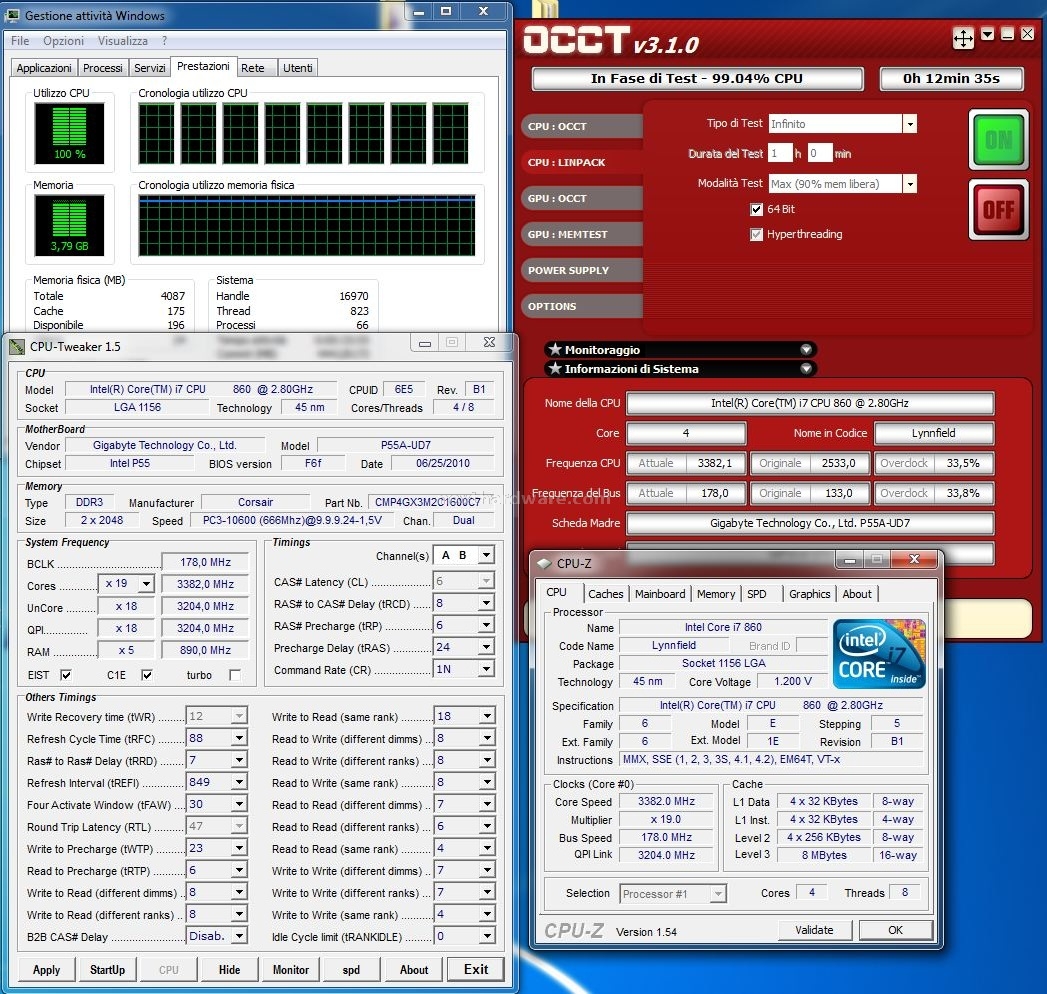Start the test with green ON button

(998, 140)
